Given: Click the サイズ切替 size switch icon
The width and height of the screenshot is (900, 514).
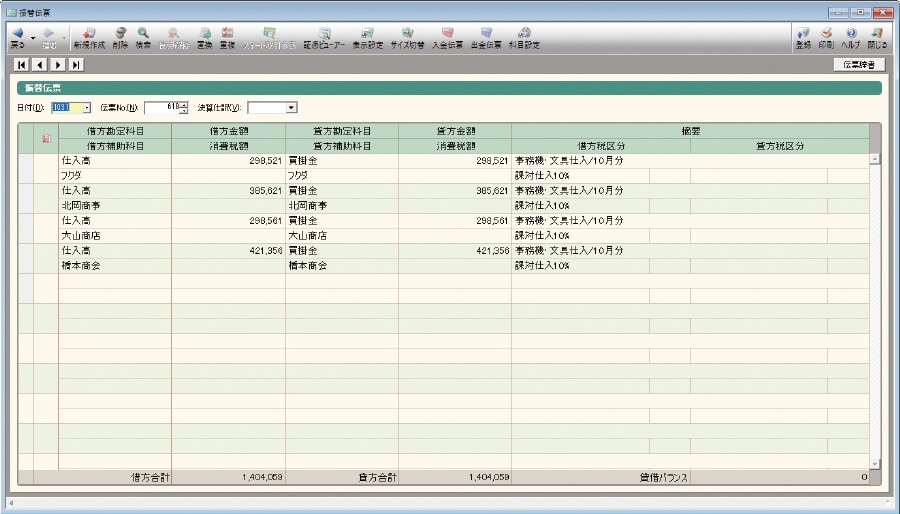Looking at the screenshot, I should (407, 37).
